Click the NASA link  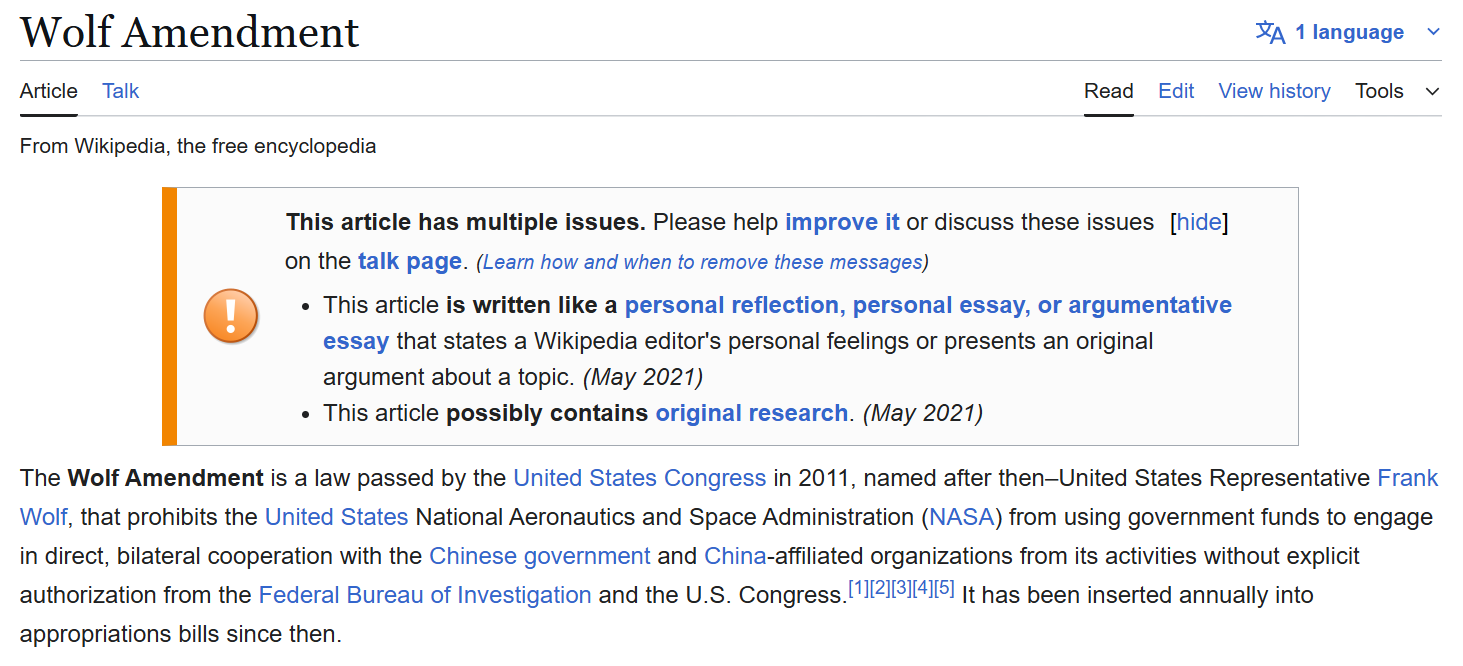coord(961,517)
